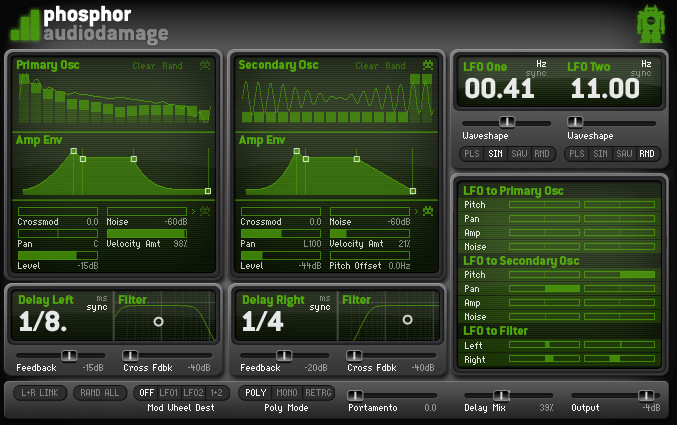This screenshot has width=677, height=425.
Task: Click the Delay Right filter cutoff handle
Action: [x=407, y=320]
